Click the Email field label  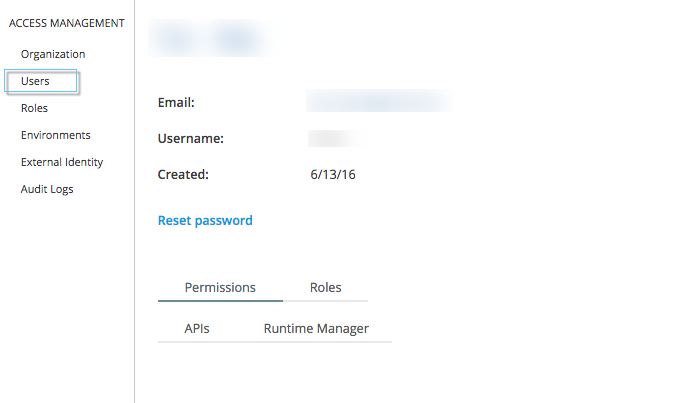point(176,102)
